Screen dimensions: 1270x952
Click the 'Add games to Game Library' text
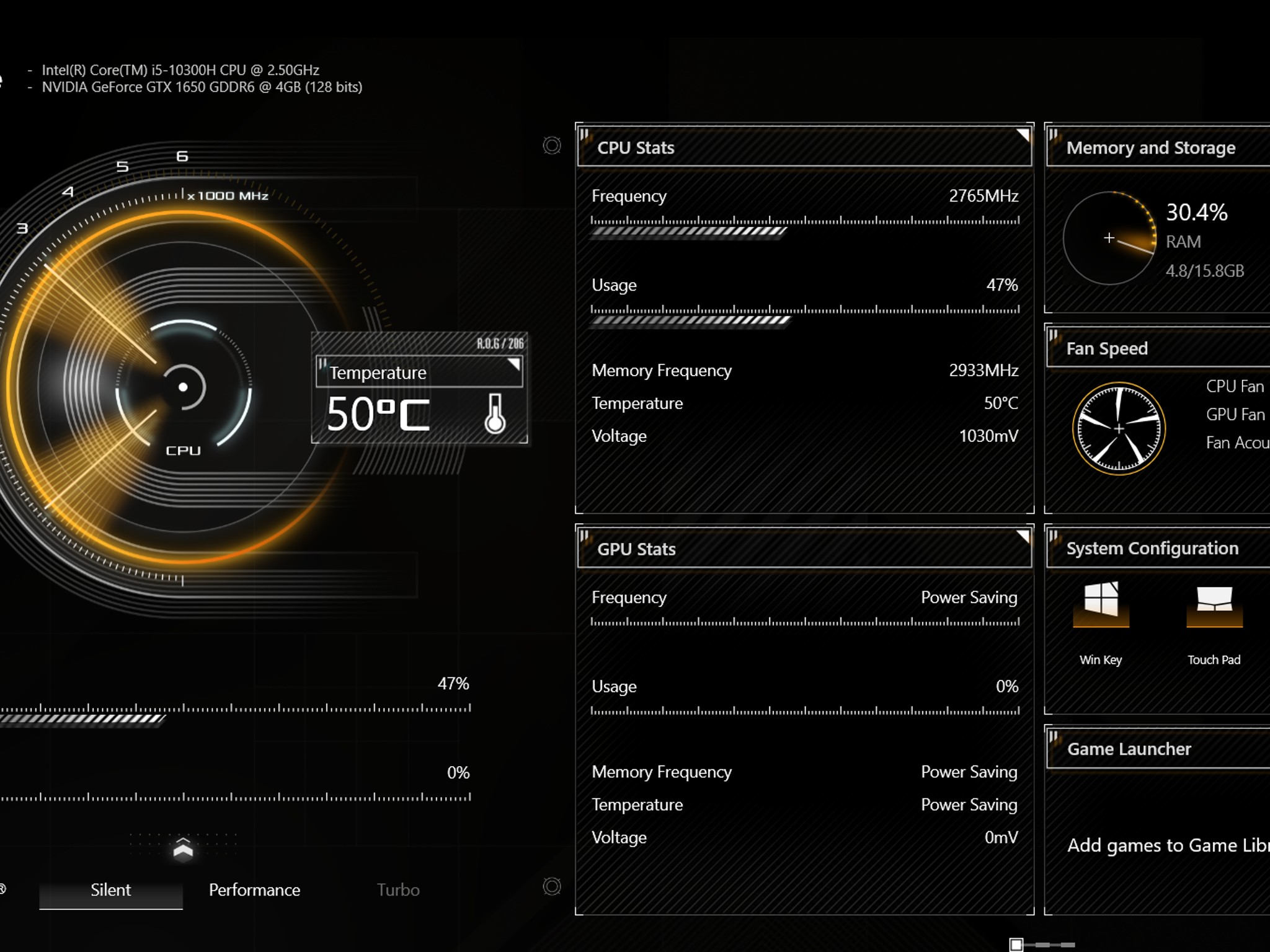click(x=1168, y=845)
